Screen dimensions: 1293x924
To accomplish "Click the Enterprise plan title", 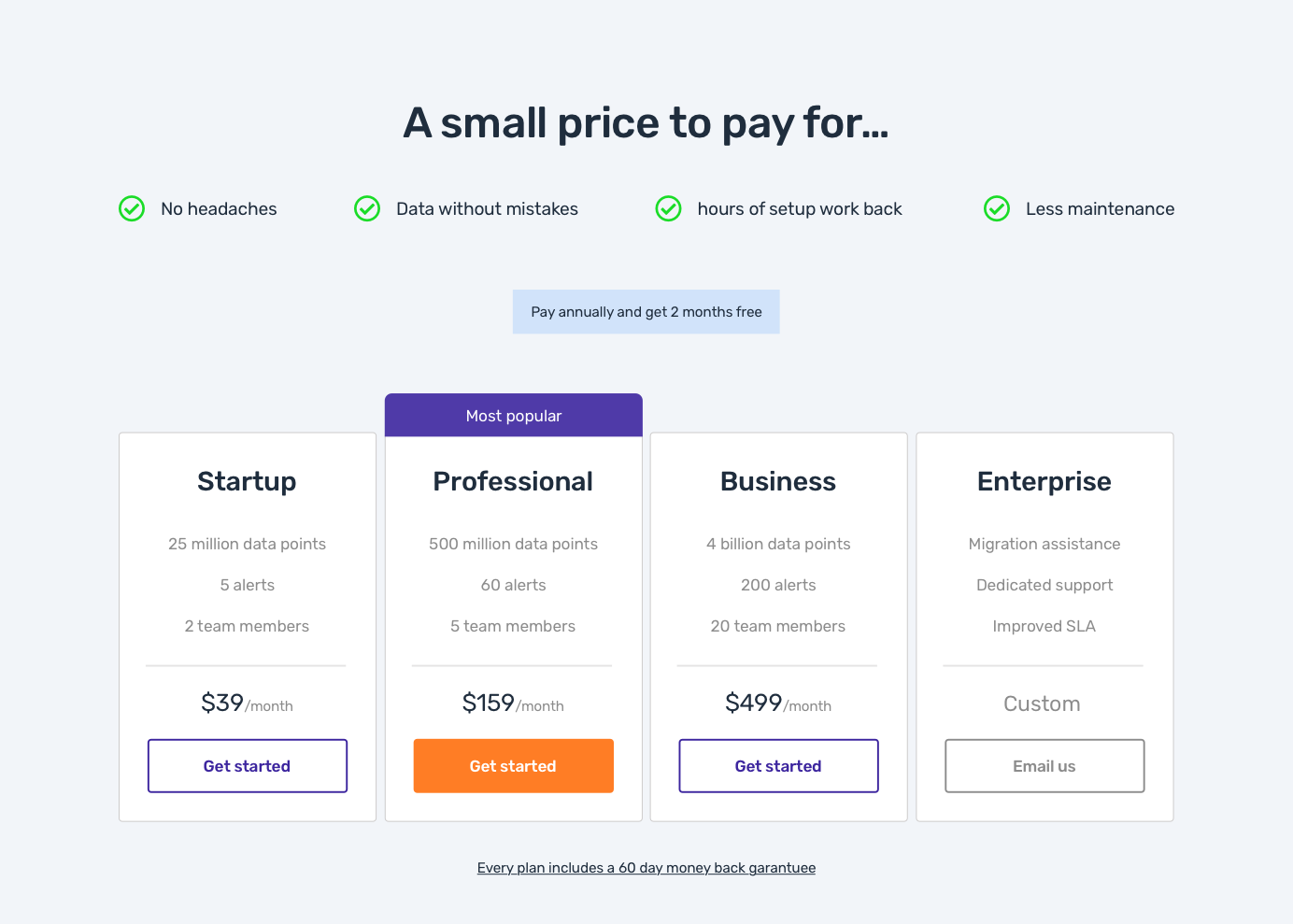I will click(1044, 481).
